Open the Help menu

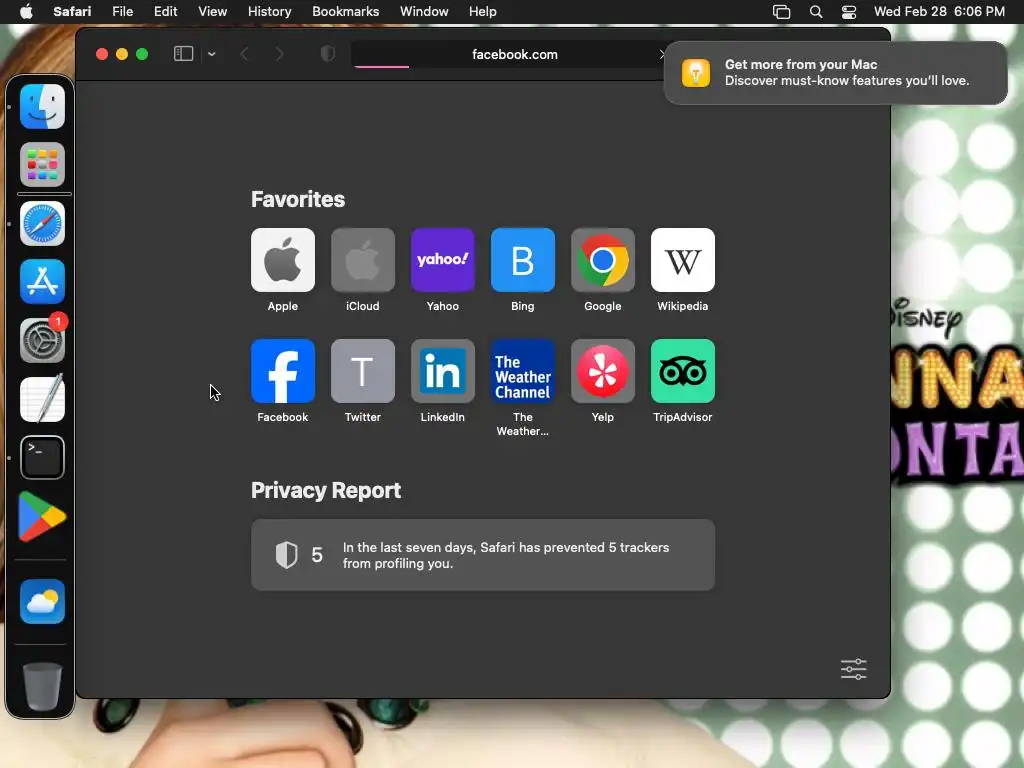[x=483, y=12]
